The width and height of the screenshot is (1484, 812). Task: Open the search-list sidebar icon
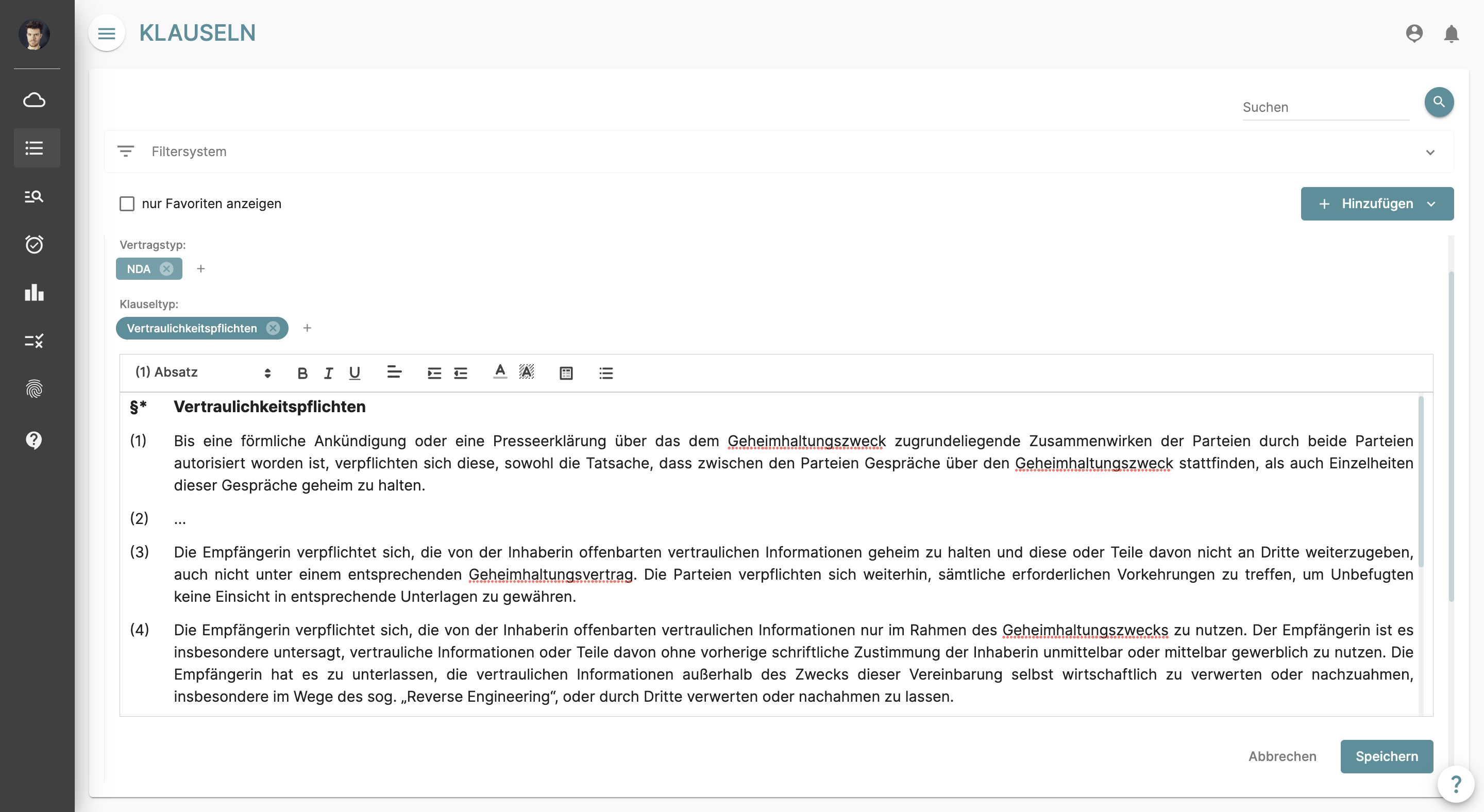point(35,196)
